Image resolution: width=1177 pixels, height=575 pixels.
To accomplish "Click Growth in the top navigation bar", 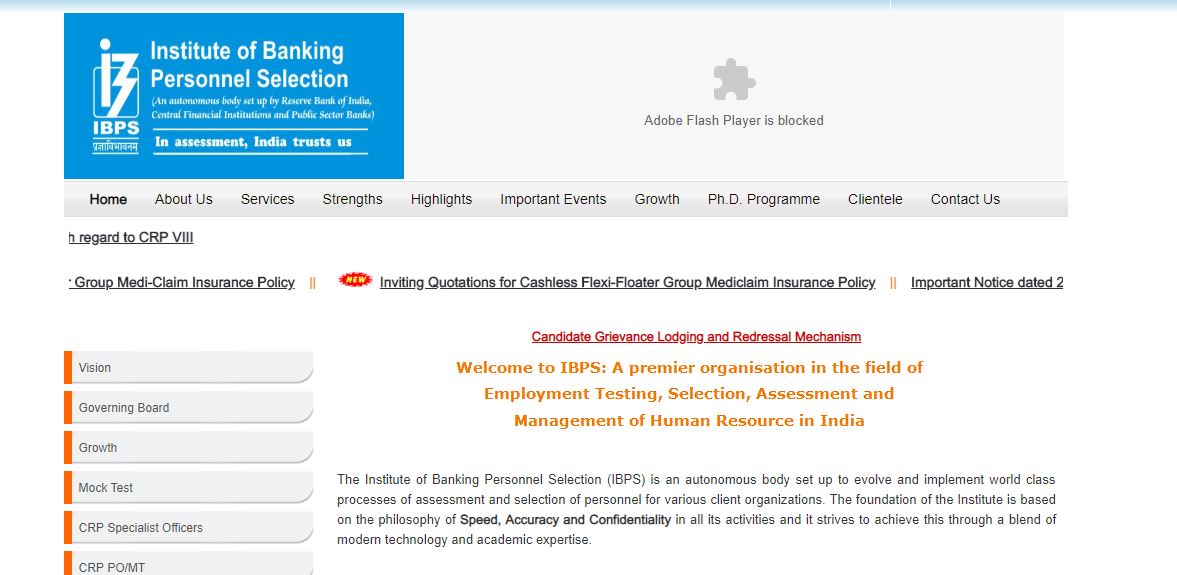I will click(x=657, y=199).
